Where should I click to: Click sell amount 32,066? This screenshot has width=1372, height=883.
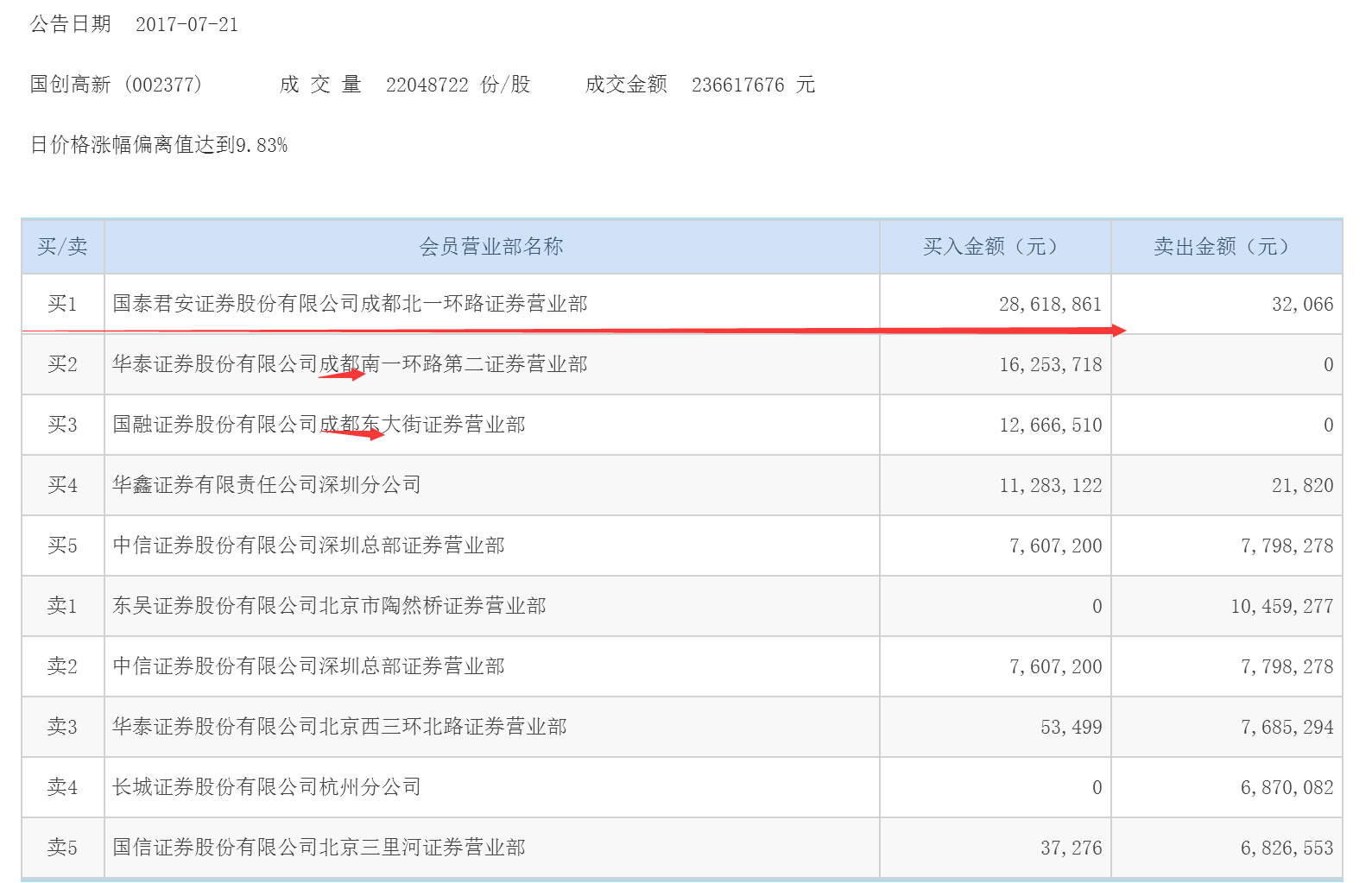coord(1303,304)
